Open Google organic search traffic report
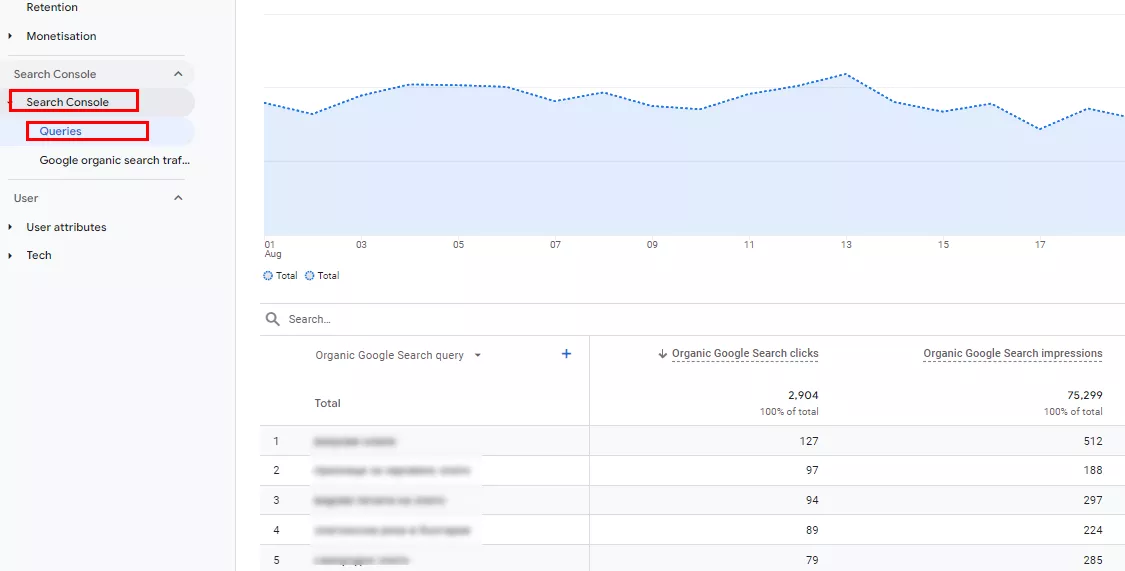 click(x=115, y=160)
